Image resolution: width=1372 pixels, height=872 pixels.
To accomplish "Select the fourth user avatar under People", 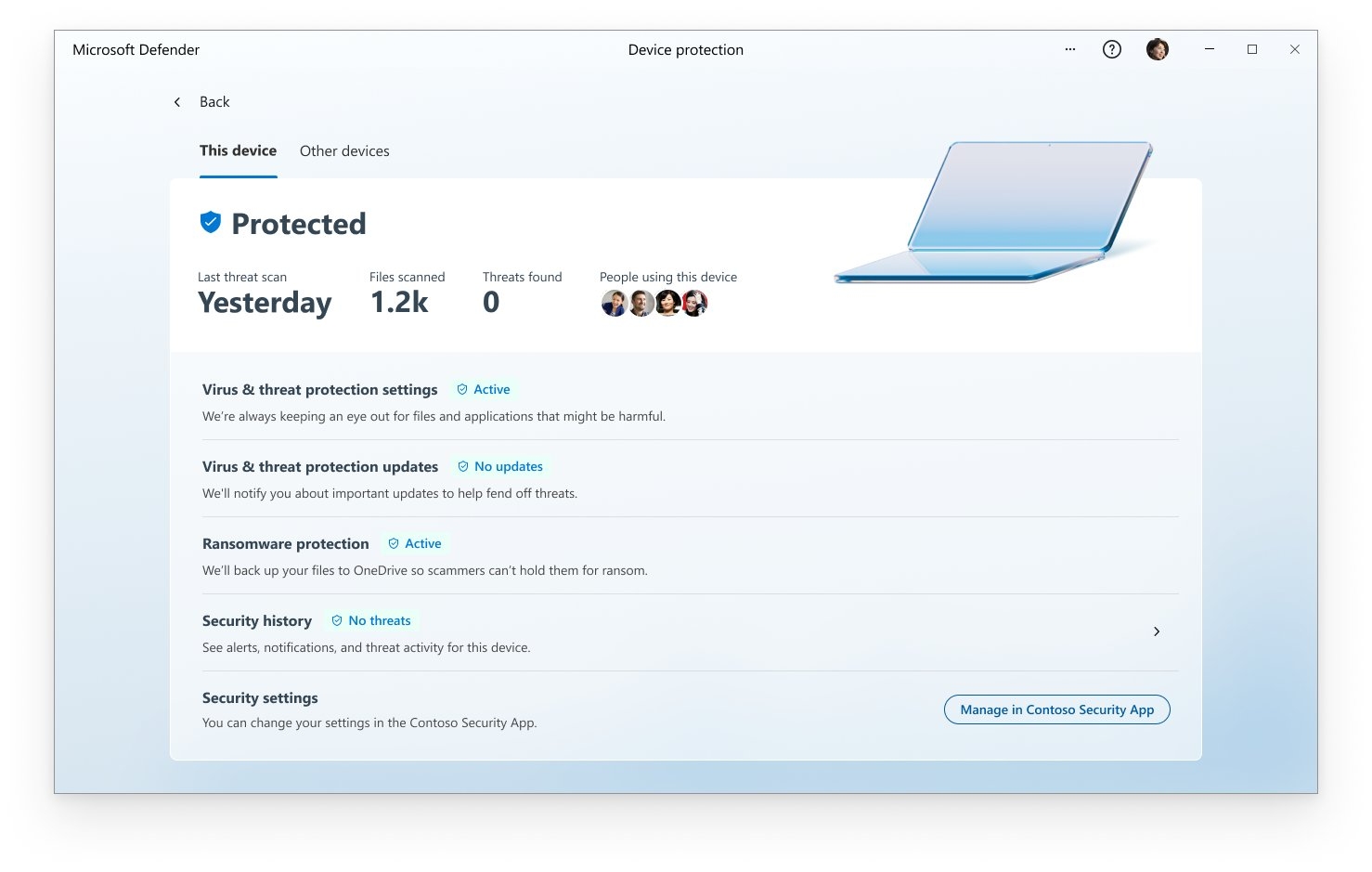I will pyautogui.click(x=695, y=304).
